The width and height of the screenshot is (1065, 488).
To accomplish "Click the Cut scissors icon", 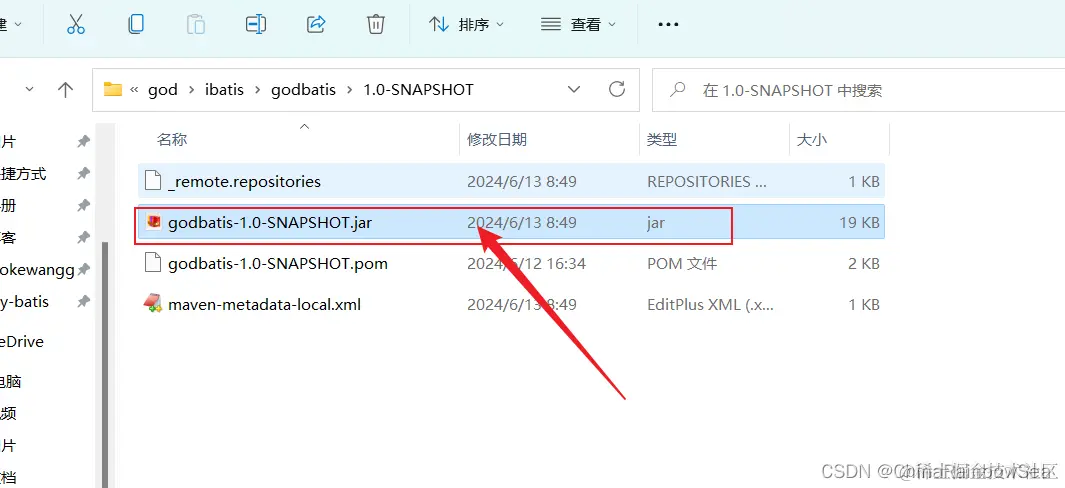I will click(x=75, y=24).
